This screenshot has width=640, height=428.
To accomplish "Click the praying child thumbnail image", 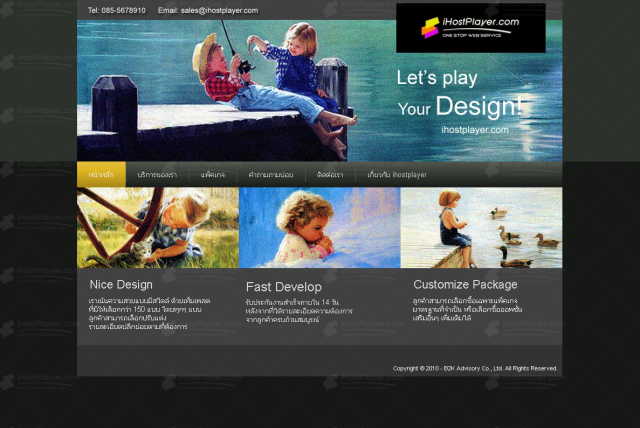I will pyautogui.click(x=320, y=228).
